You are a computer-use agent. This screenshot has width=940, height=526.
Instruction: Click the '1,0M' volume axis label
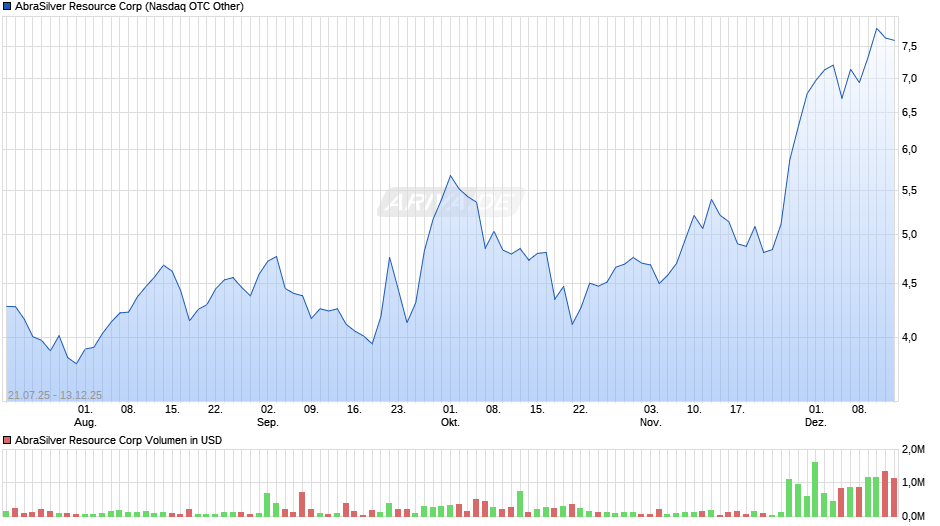(913, 483)
